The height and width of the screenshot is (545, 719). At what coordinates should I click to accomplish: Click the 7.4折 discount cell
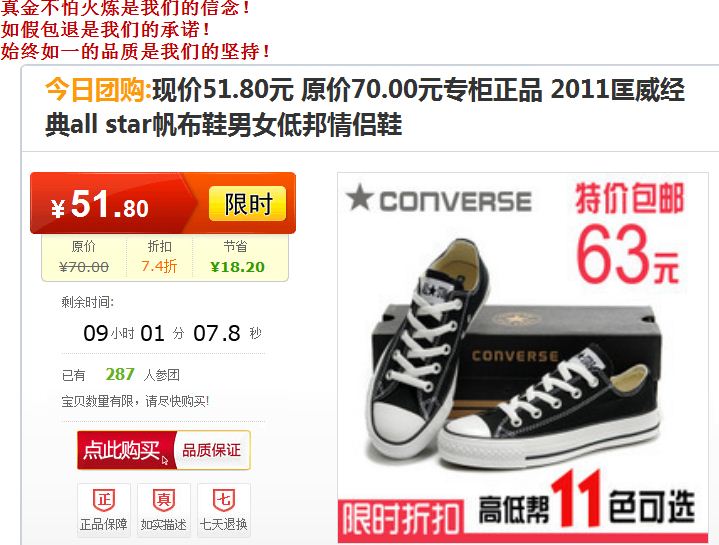click(159, 257)
